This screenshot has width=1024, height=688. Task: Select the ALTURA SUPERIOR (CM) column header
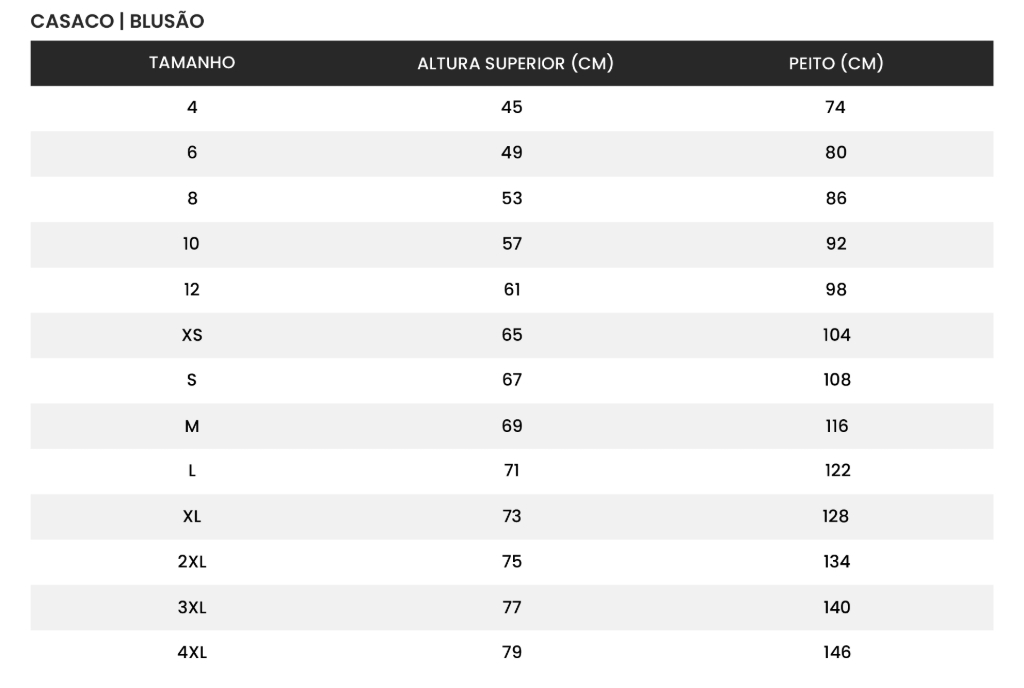point(515,64)
